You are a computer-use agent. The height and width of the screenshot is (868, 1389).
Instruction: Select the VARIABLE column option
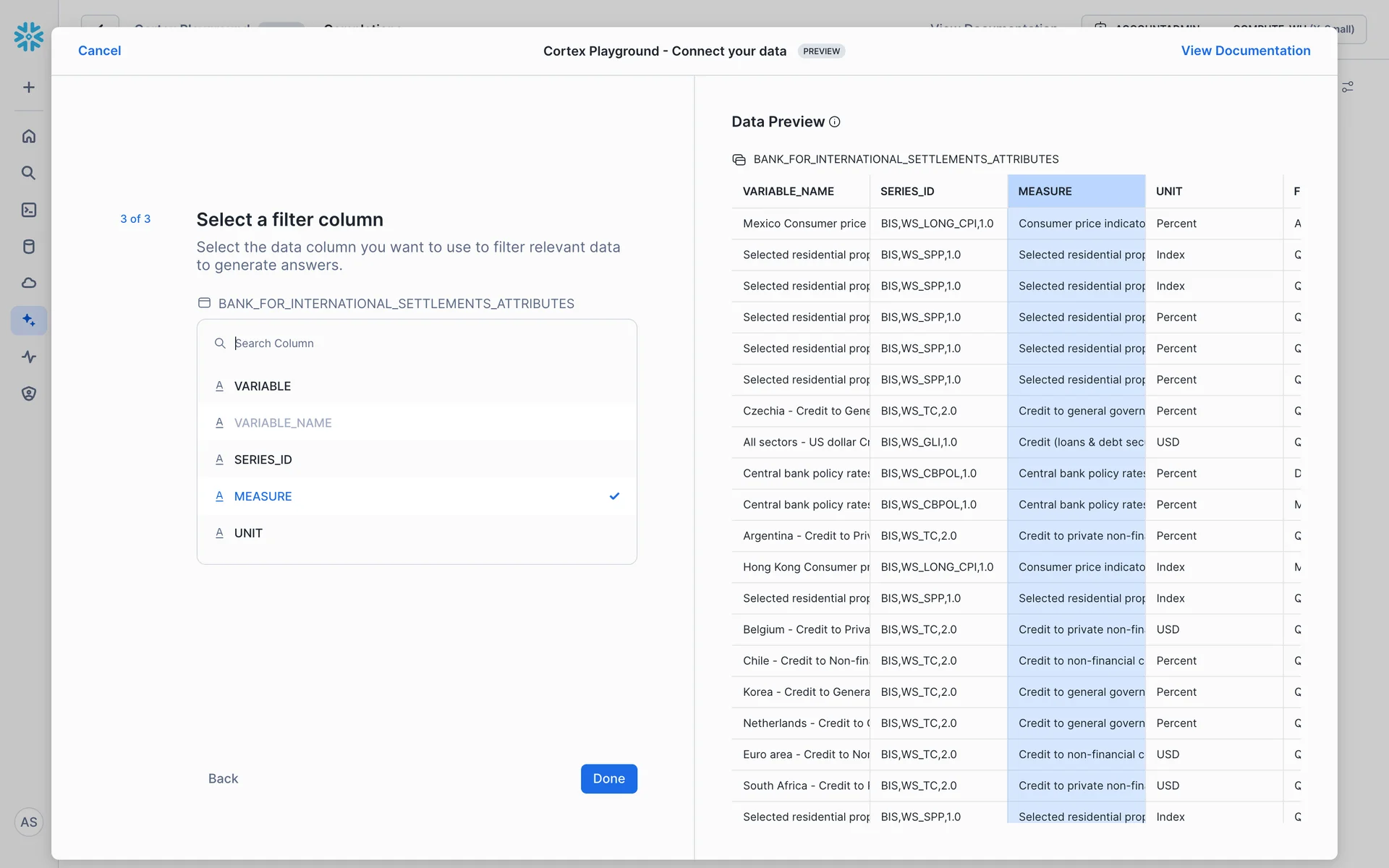[263, 386]
